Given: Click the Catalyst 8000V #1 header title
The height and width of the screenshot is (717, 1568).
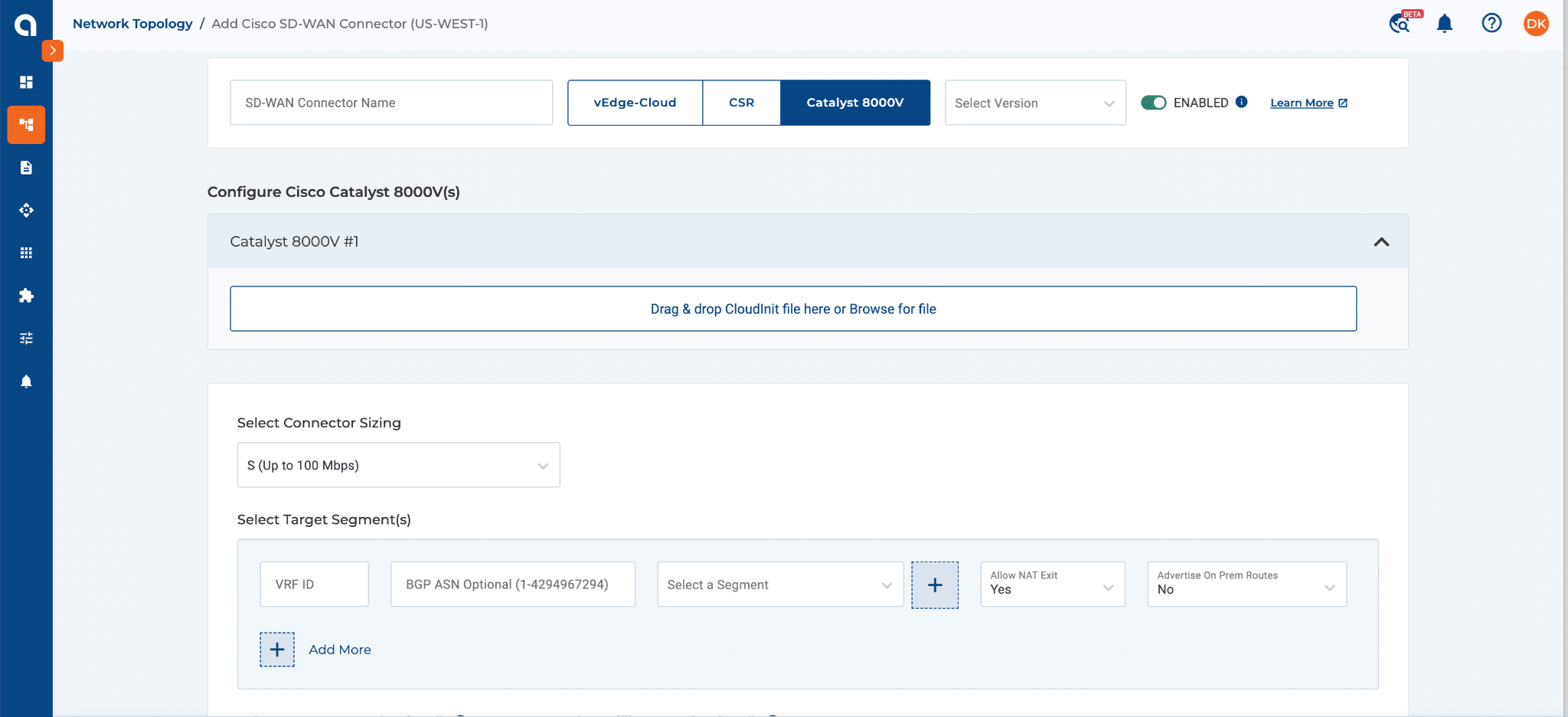Looking at the screenshot, I should [x=294, y=241].
